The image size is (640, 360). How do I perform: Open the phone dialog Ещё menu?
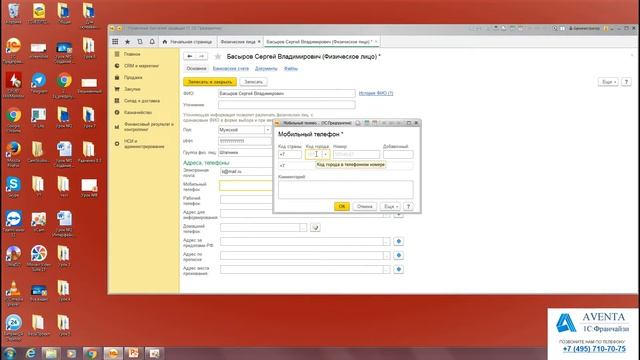[390, 207]
